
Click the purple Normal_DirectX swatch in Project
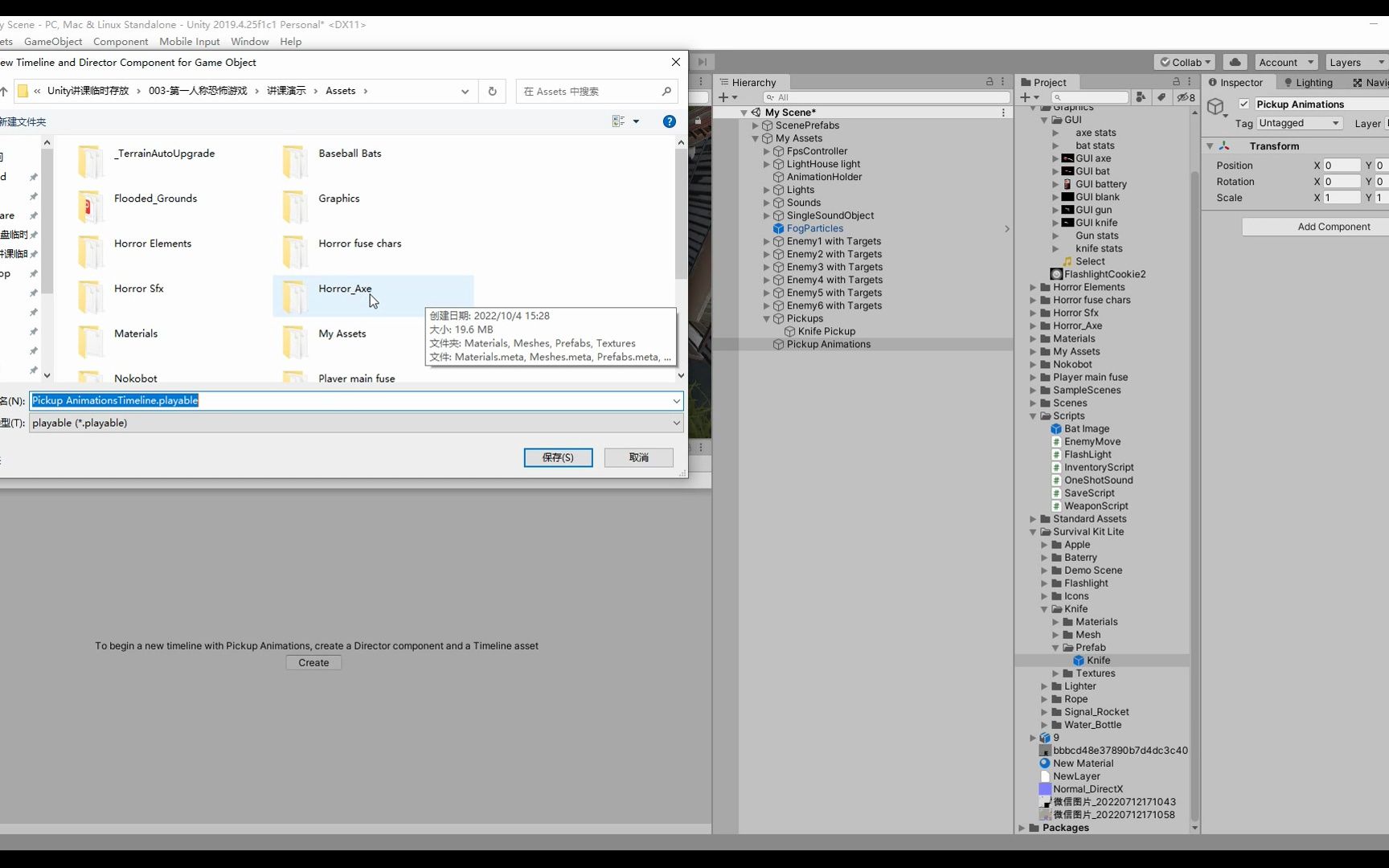tap(1046, 789)
